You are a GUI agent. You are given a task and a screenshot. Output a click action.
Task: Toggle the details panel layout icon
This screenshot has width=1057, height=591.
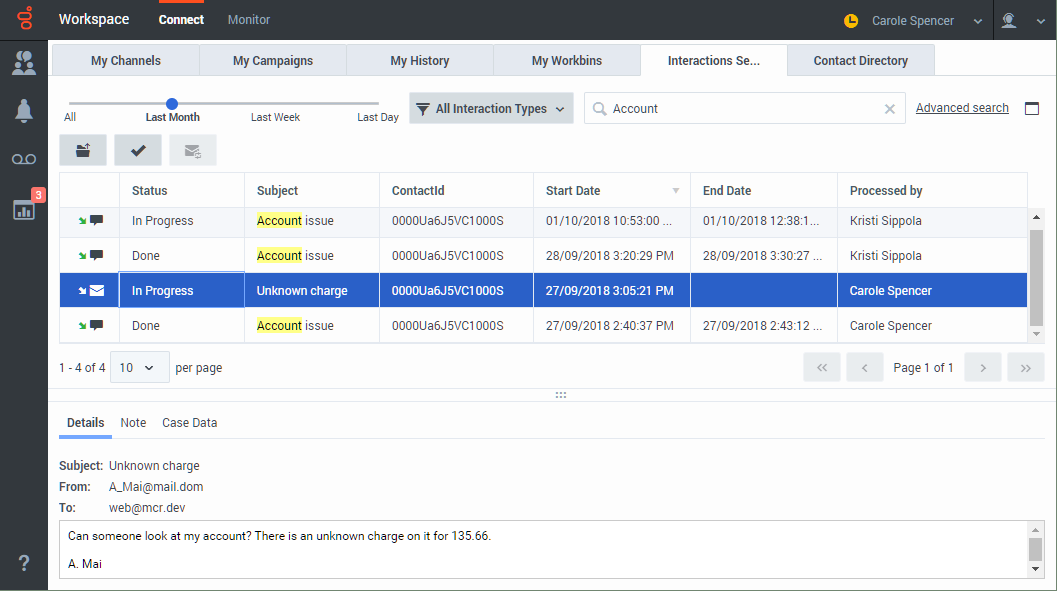1032,108
